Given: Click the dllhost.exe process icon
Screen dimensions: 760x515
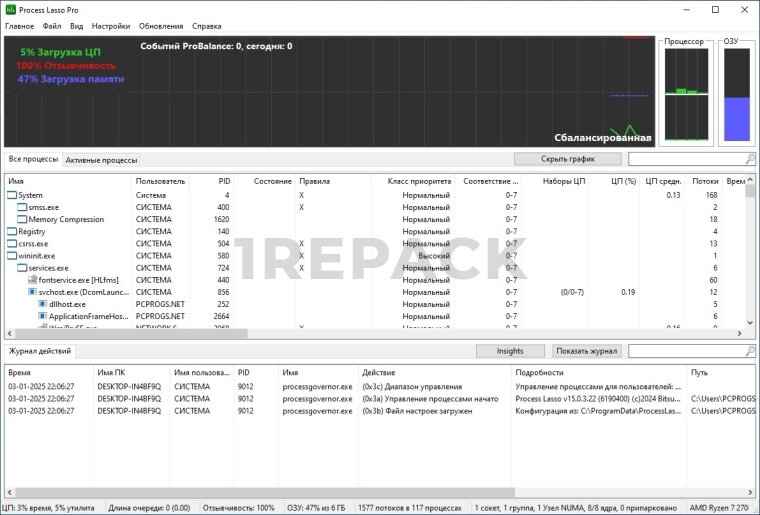Looking at the screenshot, I should click(x=42, y=304).
